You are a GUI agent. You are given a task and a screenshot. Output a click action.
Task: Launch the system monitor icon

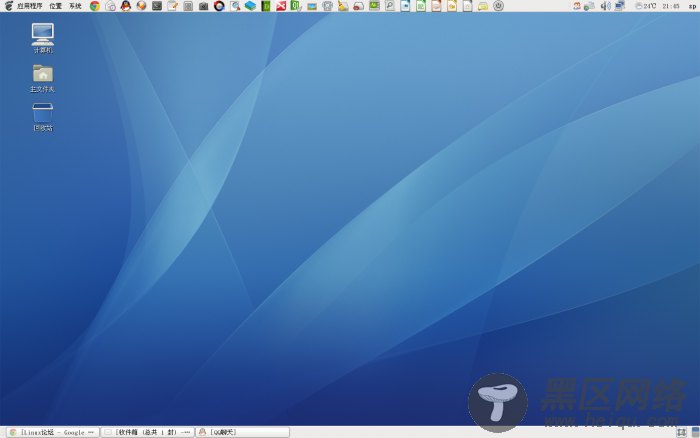pos(374,6)
